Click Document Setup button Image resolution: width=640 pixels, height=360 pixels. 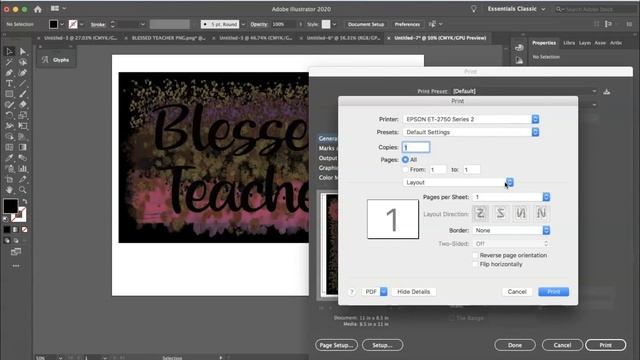pos(366,24)
